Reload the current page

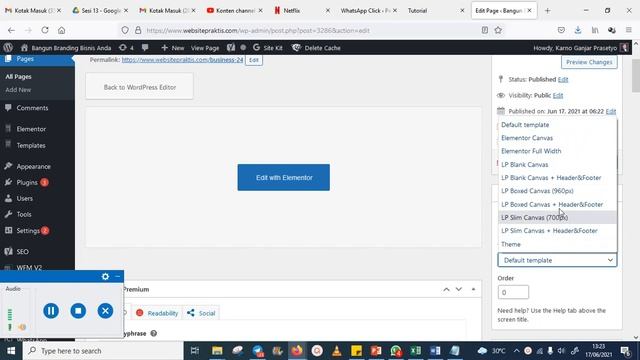pyautogui.click(x=45, y=30)
